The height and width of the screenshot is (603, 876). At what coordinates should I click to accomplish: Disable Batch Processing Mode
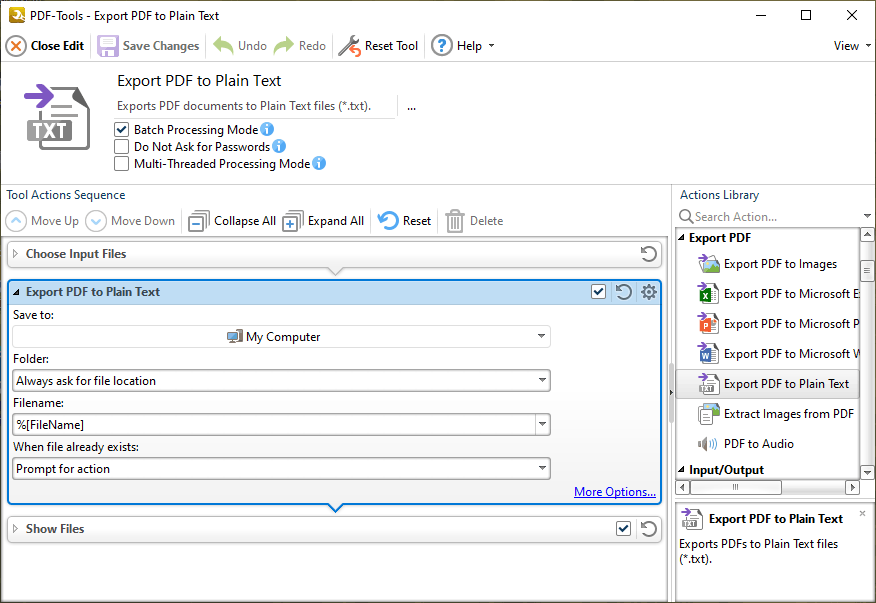pos(121,129)
